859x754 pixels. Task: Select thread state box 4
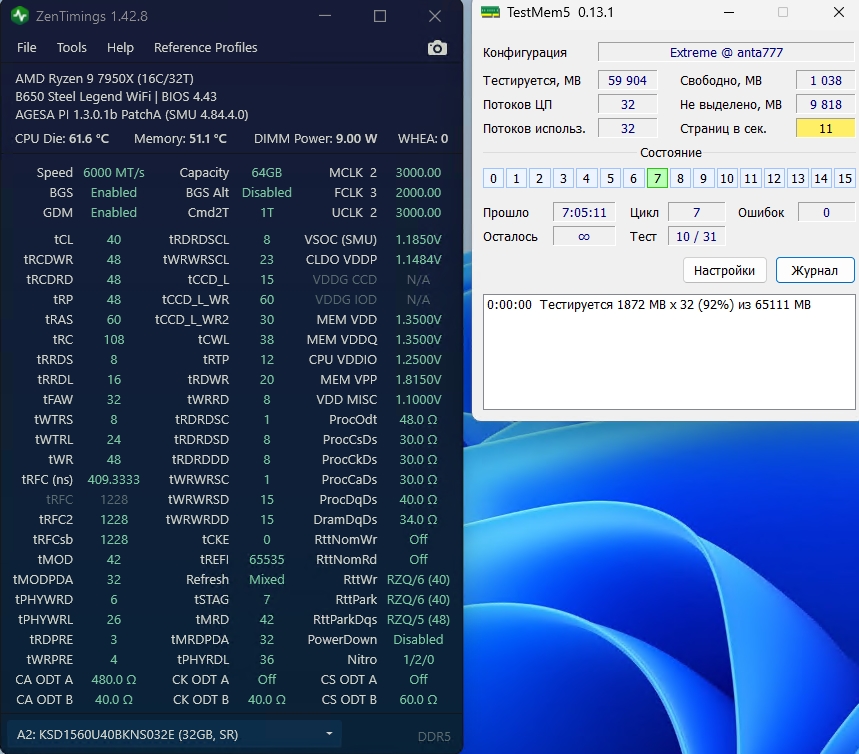click(586, 179)
